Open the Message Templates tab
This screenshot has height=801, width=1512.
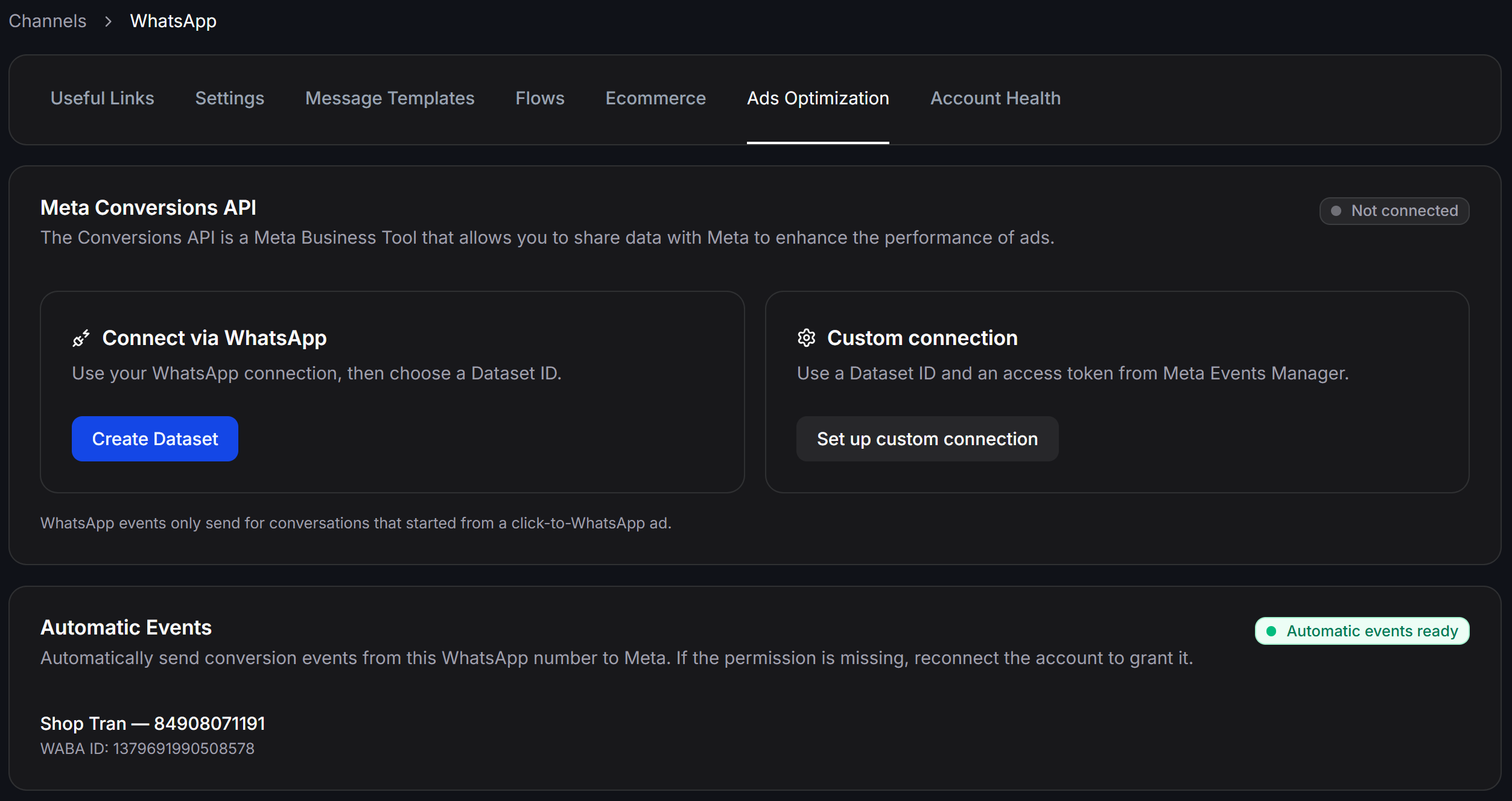pyautogui.click(x=390, y=98)
